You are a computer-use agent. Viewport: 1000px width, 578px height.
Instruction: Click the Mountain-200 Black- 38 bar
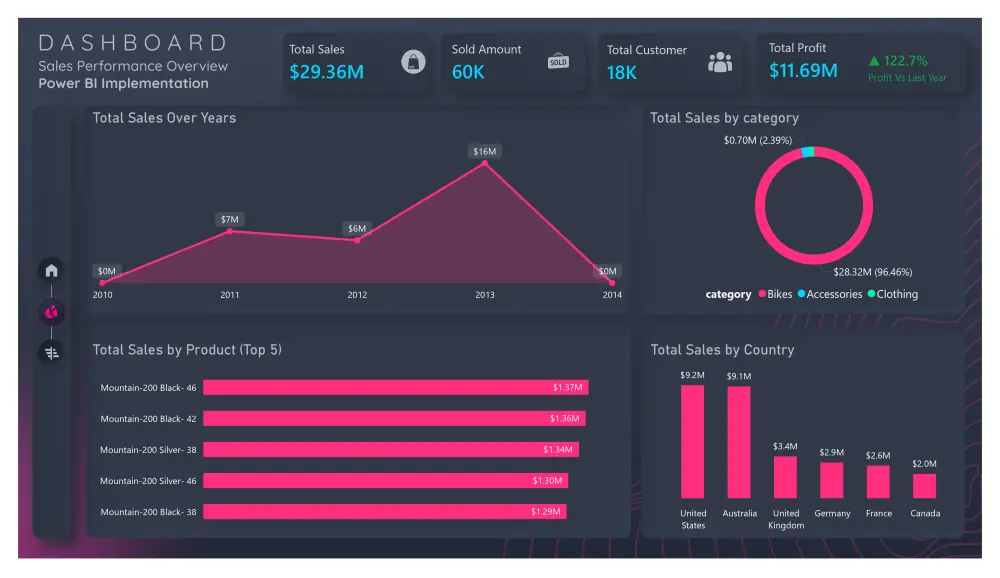pos(385,512)
